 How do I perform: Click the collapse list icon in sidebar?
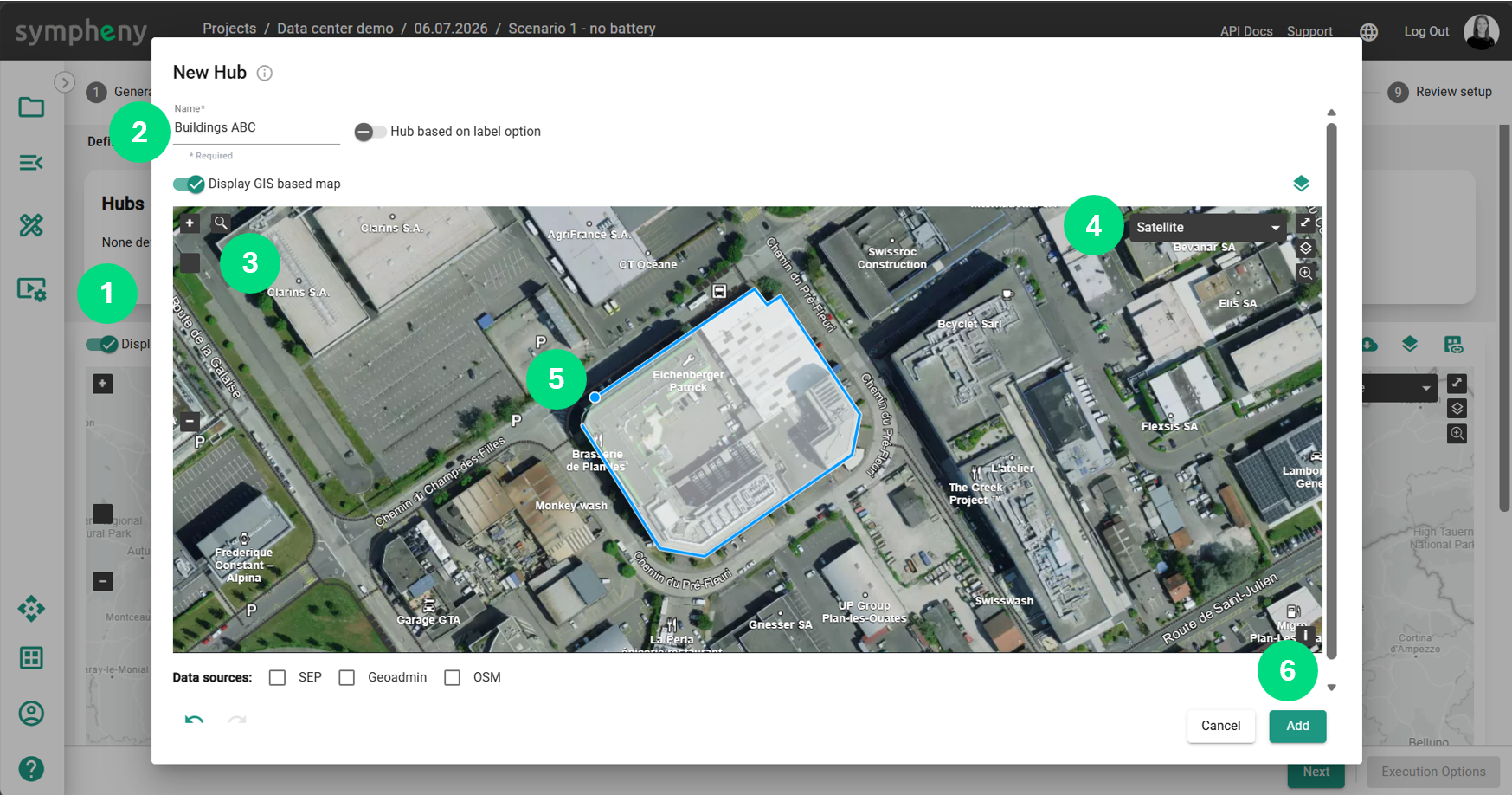[31, 163]
